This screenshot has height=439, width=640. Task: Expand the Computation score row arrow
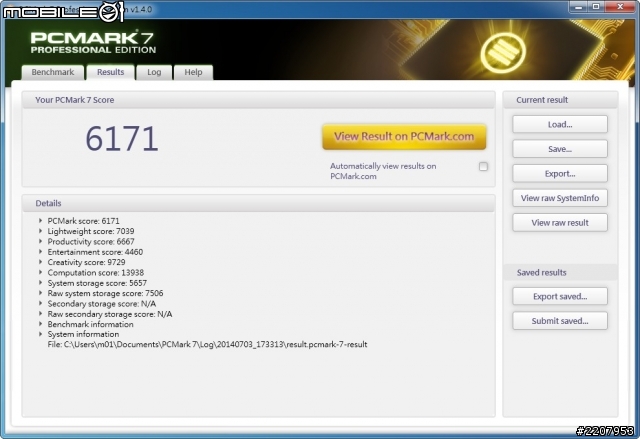(x=40, y=272)
